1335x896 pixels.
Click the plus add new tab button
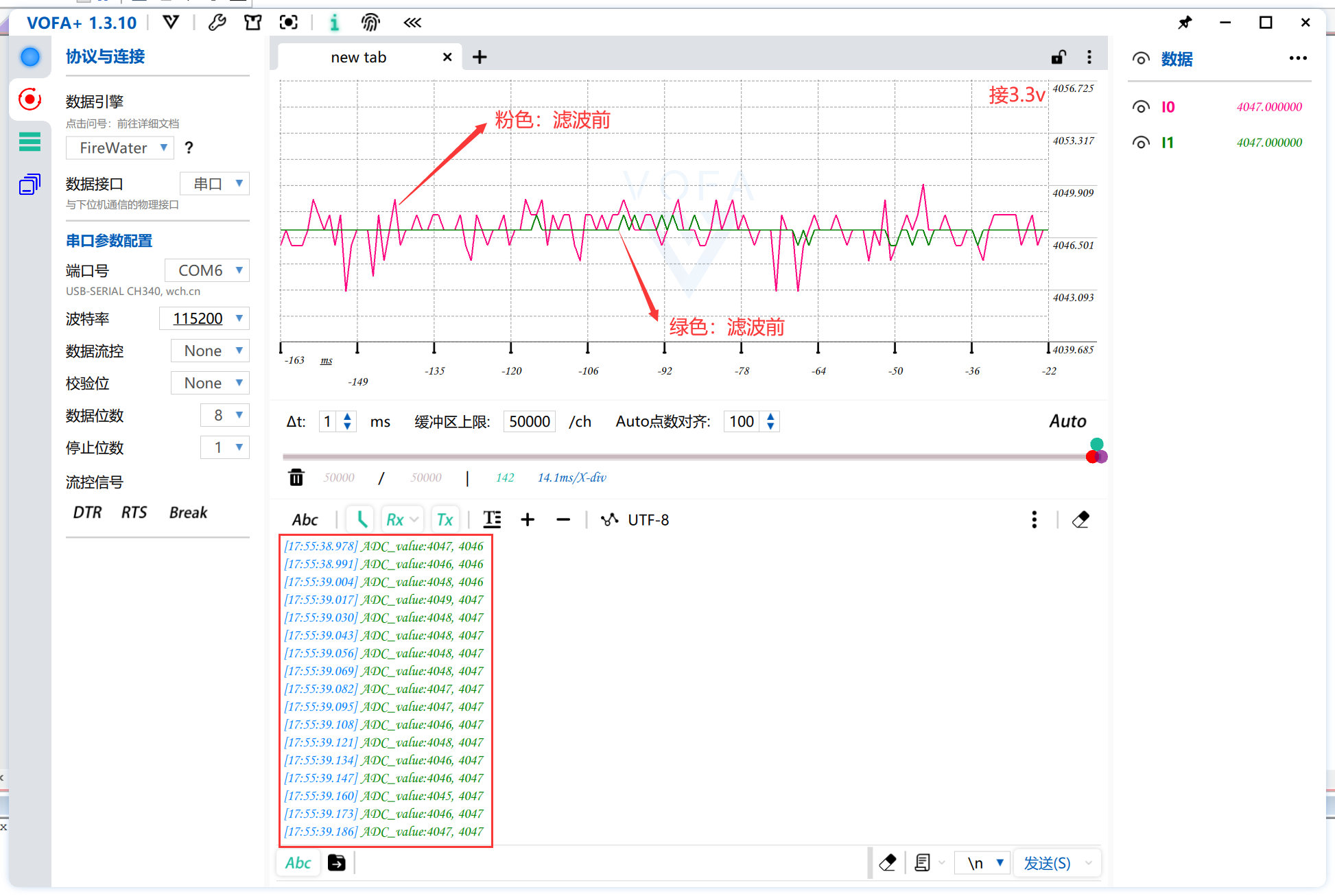tap(479, 57)
